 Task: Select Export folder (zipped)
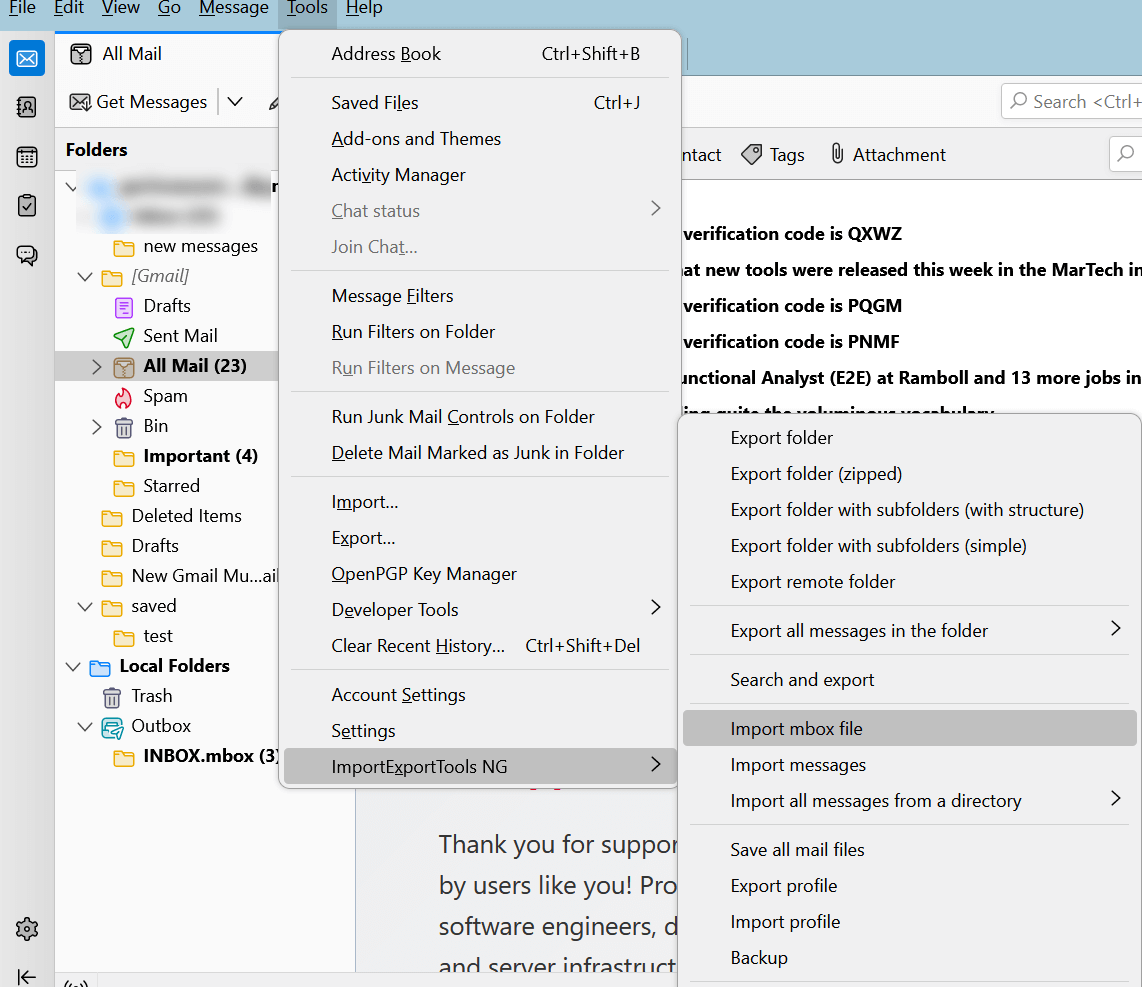[910, 474]
